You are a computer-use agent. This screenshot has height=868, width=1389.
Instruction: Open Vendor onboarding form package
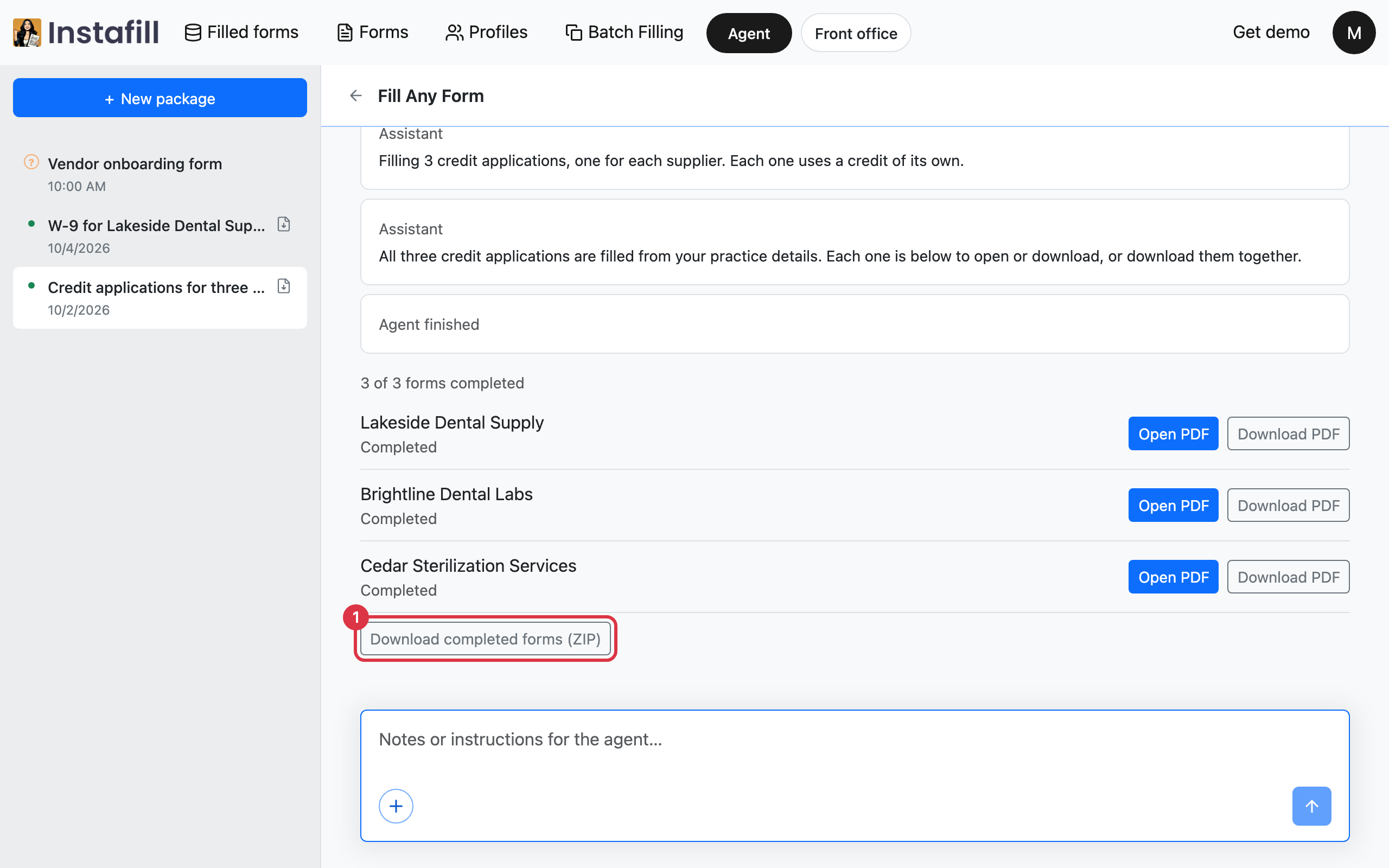point(160,175)
